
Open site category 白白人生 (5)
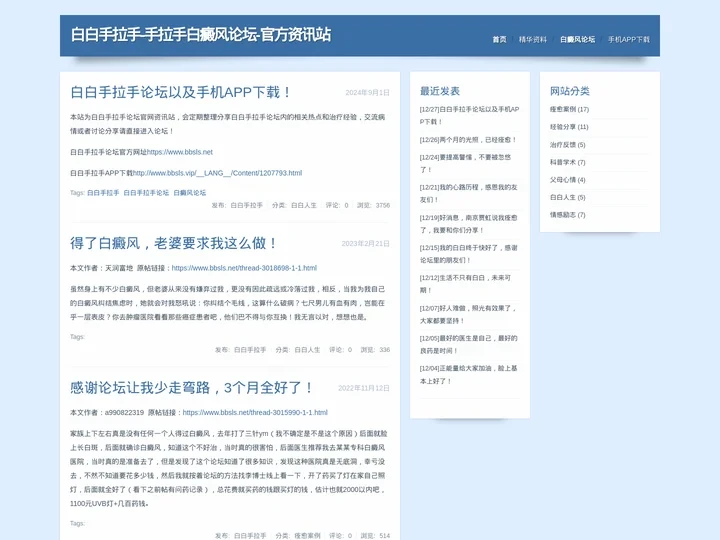tap(568, 197)
